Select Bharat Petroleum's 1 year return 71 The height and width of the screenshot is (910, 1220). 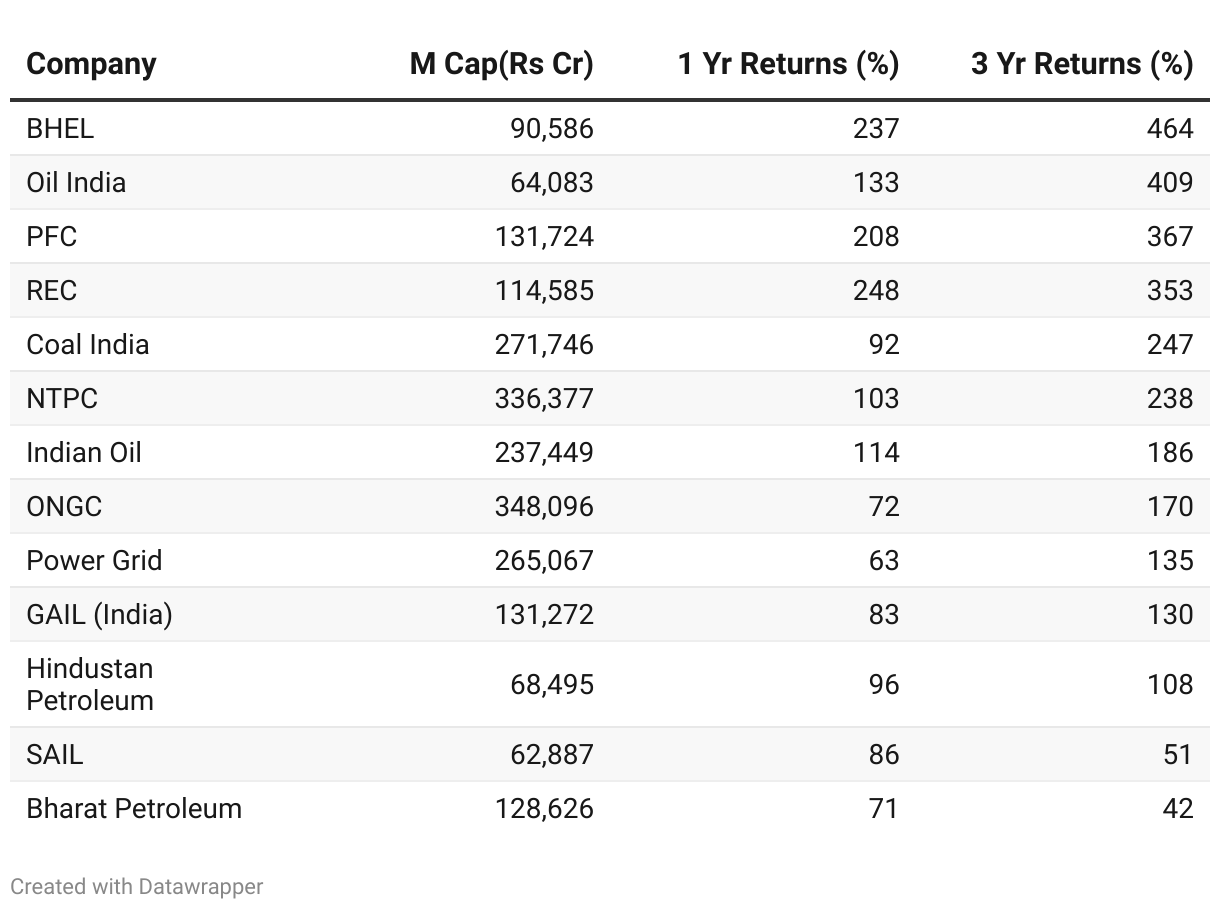(884, 808)
